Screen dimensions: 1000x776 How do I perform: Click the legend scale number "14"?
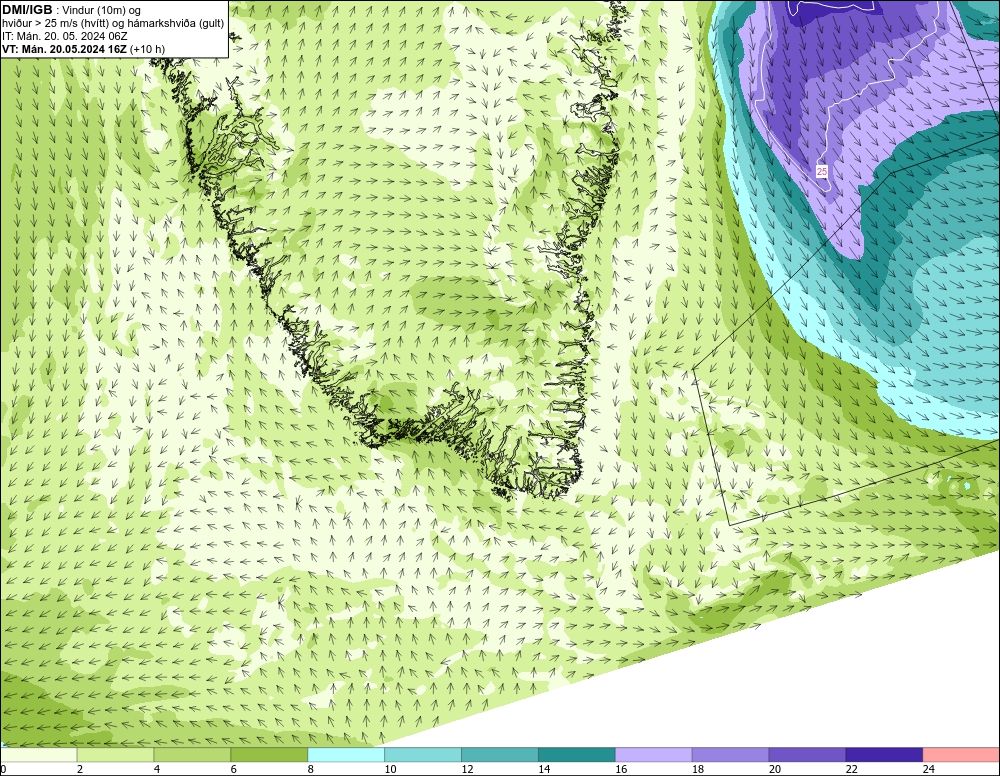(544, 769)
